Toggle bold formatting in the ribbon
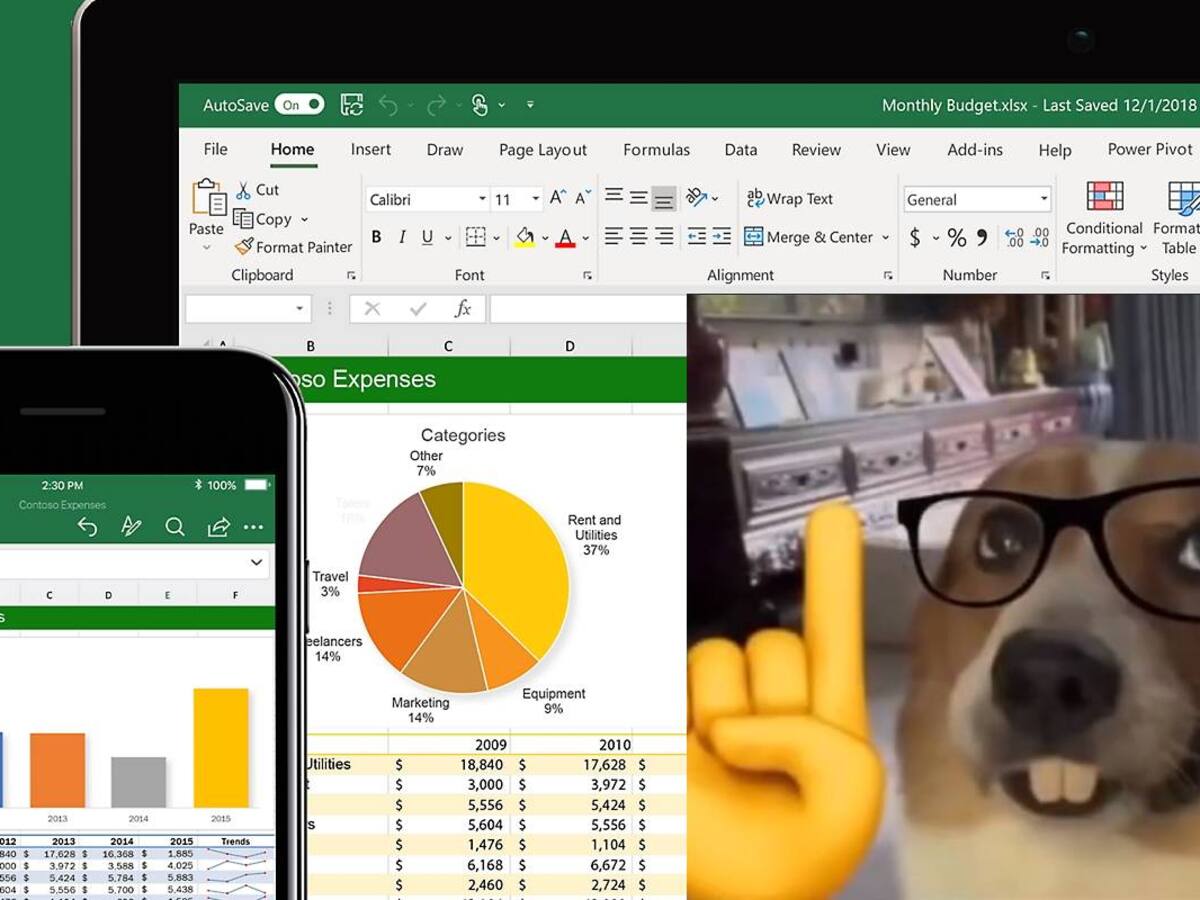The width and height of the screenshot is (1200, 900). click(x=376, y=237)
